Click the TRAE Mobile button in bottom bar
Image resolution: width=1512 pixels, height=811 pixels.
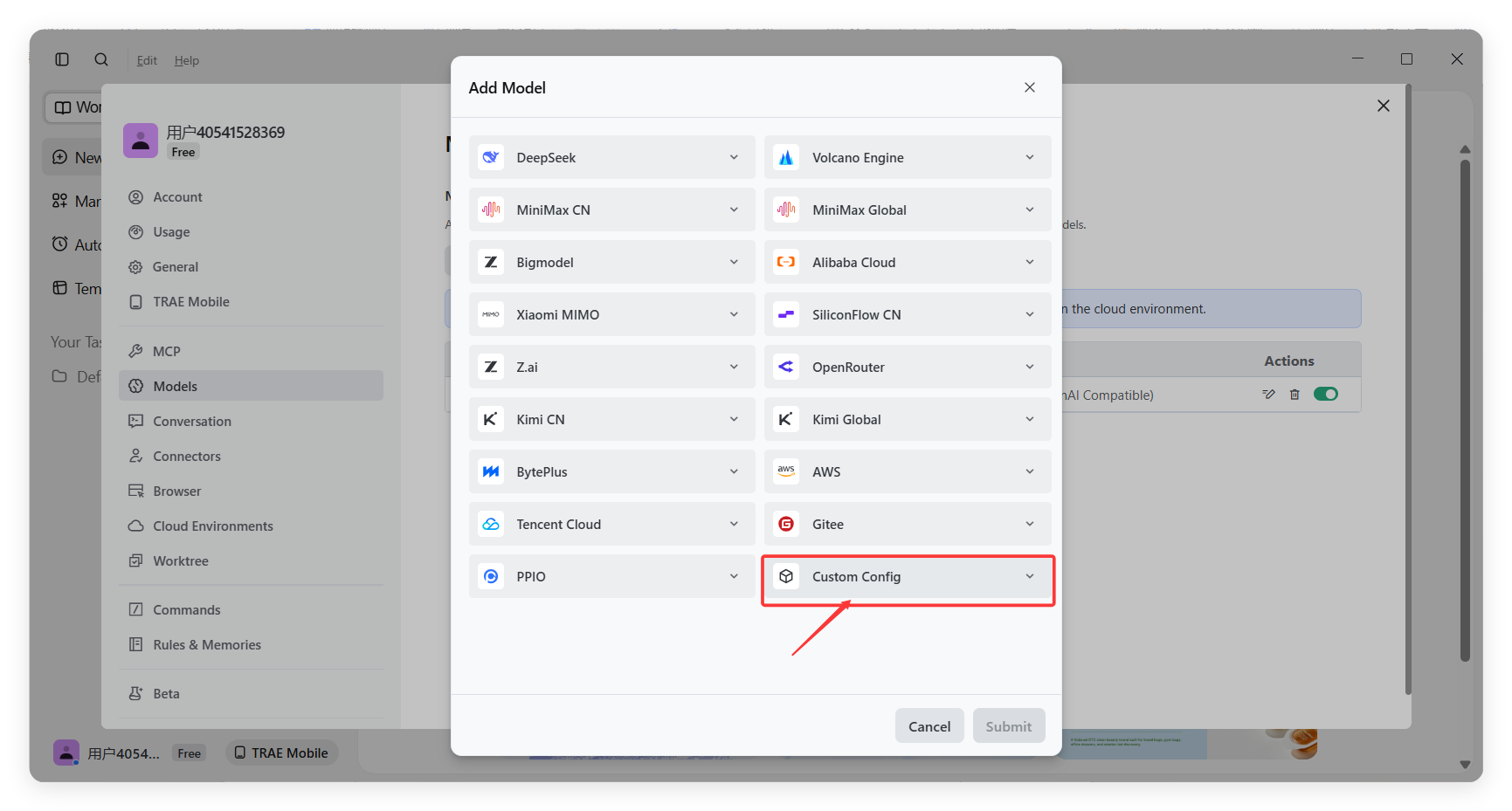pos(281,753)
